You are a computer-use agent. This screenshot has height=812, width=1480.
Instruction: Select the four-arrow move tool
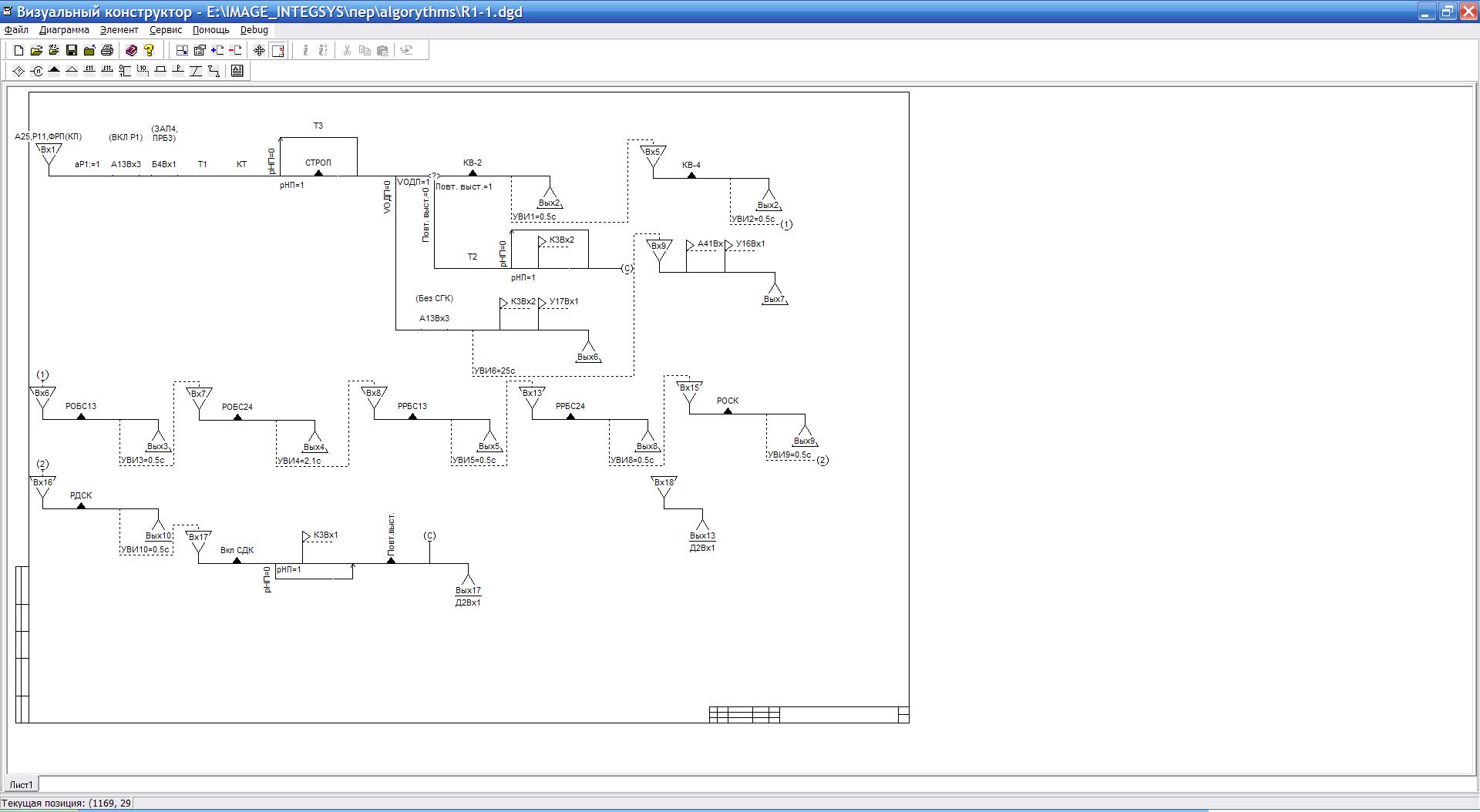[x=259, y=51]
